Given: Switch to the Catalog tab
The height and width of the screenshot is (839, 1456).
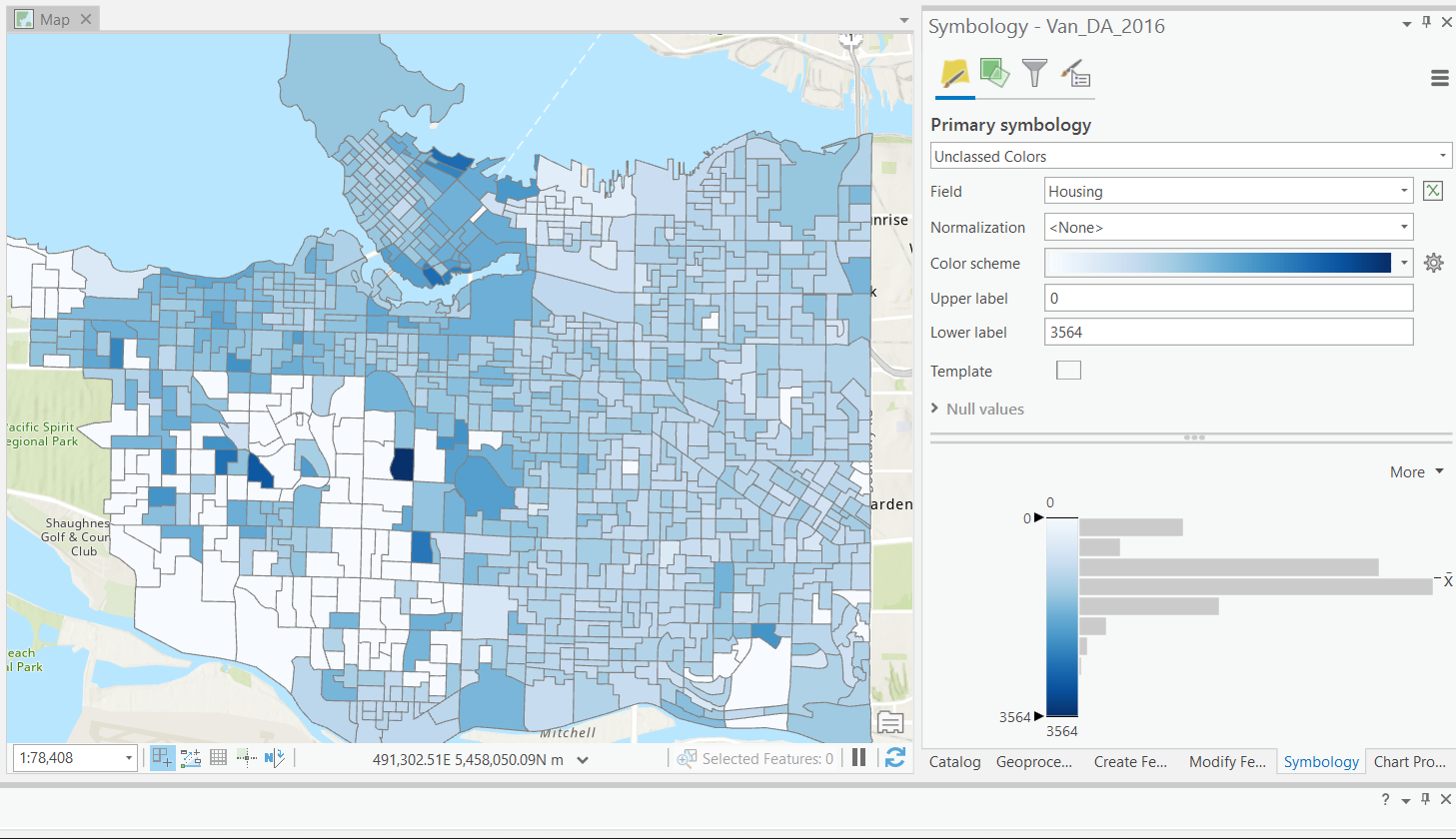Looking at the screenshot, I should [954, 762].
